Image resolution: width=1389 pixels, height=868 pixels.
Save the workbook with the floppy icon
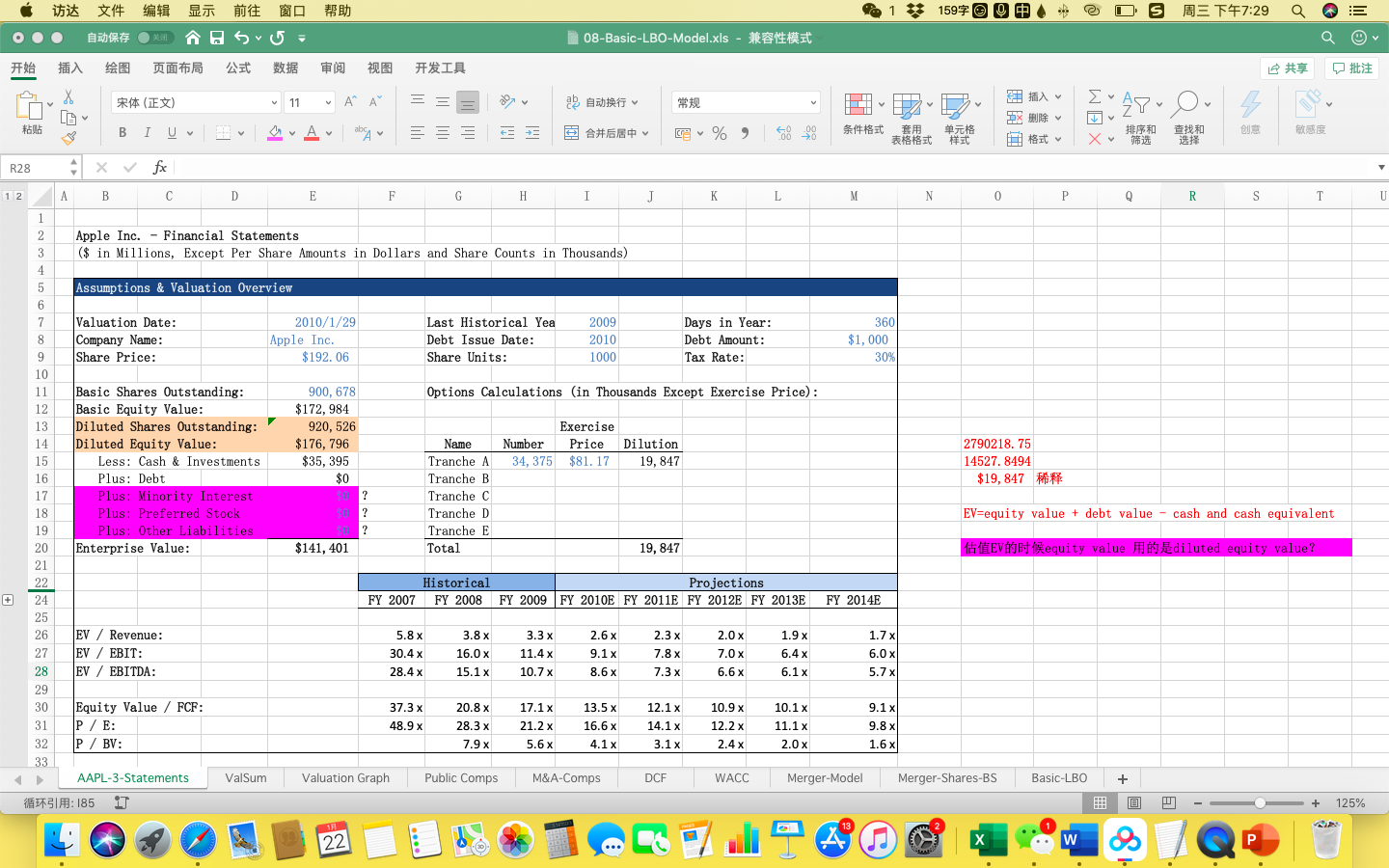point(217,38)
